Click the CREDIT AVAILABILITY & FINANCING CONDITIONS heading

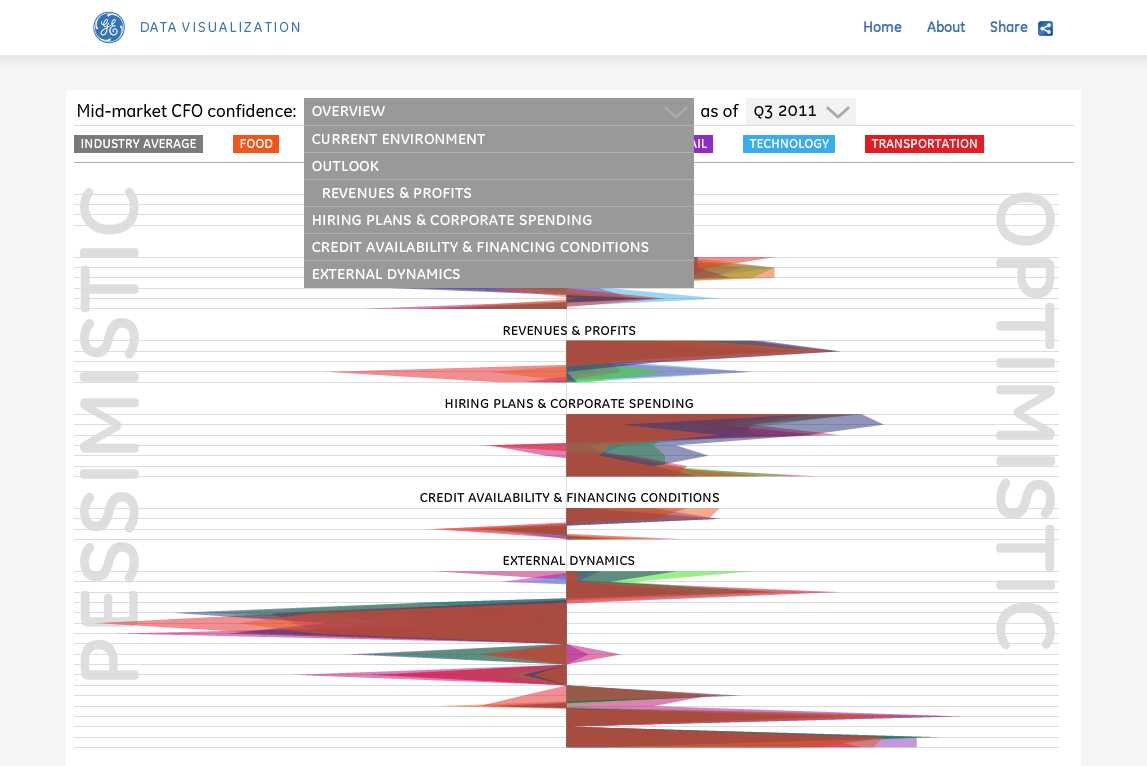click(x=569, y=497)
